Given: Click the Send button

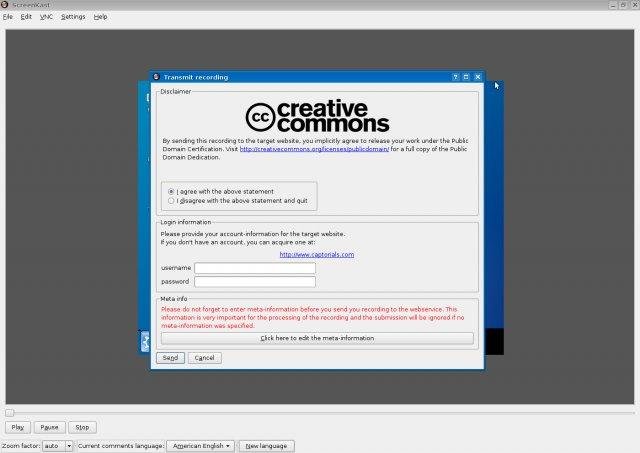Looking at the screenshot, I should tap(170, 358).
